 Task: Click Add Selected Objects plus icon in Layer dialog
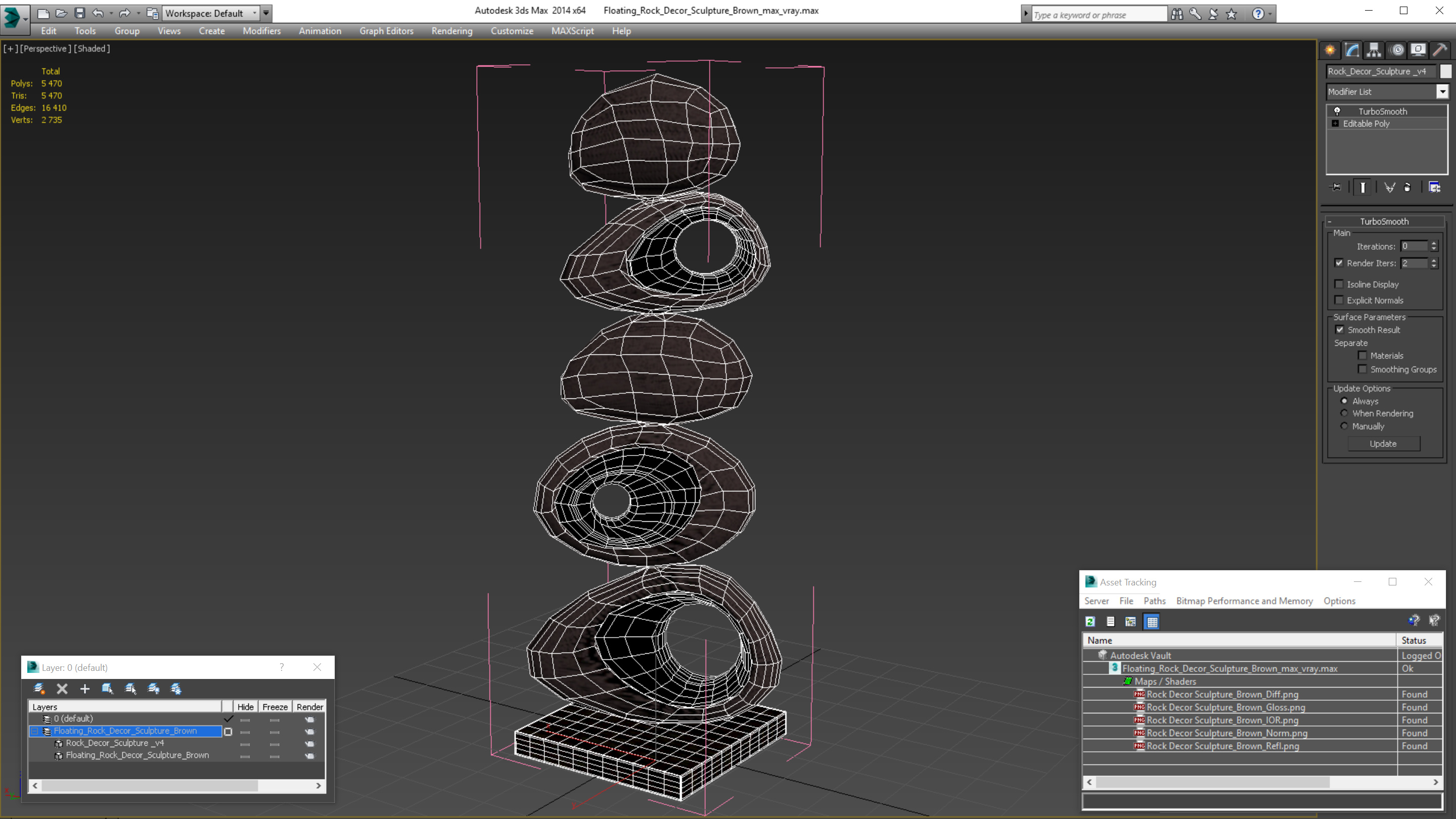[85, 689]
